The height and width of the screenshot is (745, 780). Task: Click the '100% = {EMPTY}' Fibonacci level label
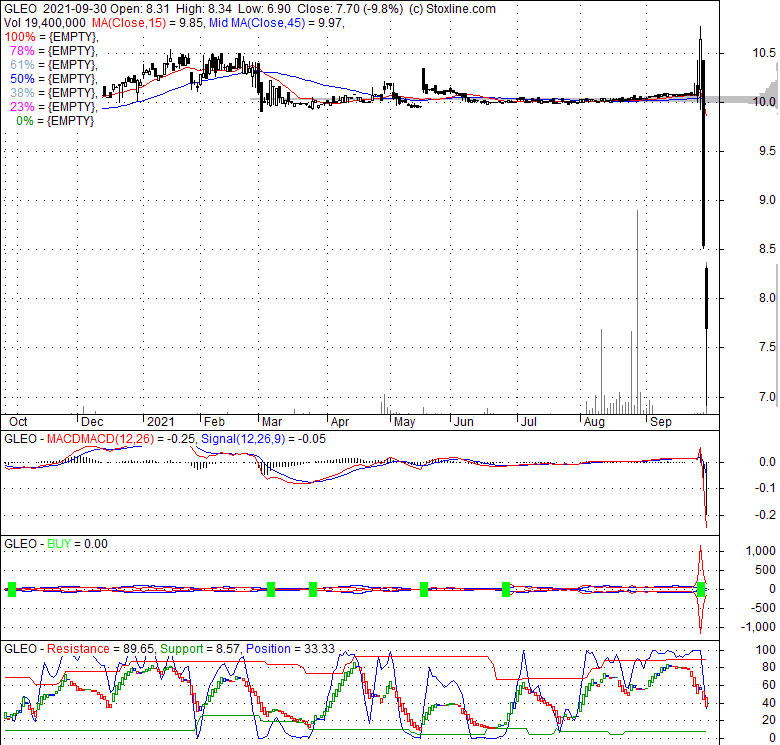pos(51,37)
